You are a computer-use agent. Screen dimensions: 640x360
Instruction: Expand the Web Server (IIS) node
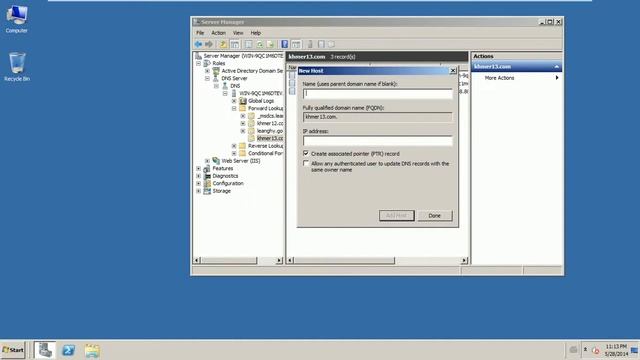(x=207, y=161)
